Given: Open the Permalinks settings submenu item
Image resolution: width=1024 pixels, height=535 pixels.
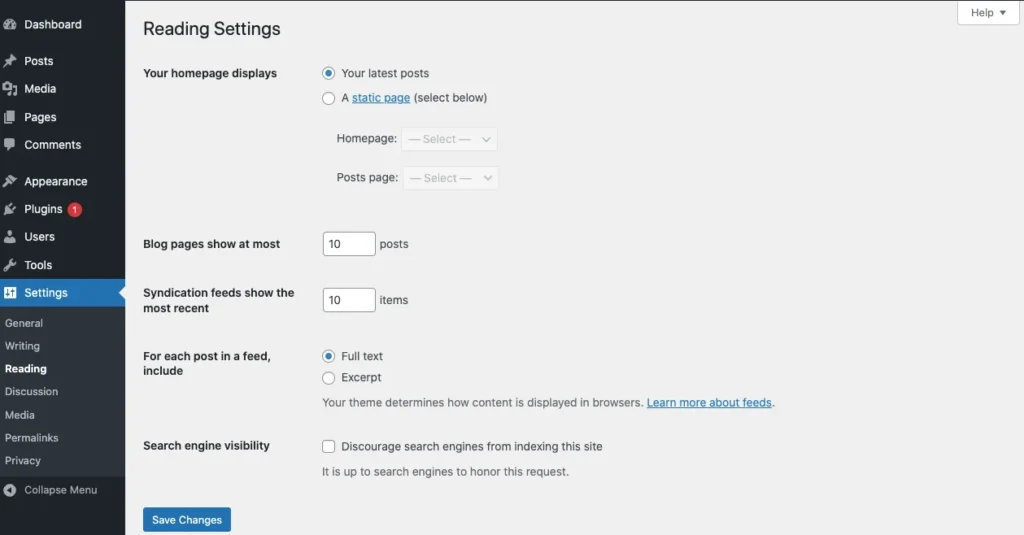Looking at the screenshot, I should click(x=32, y=438).
